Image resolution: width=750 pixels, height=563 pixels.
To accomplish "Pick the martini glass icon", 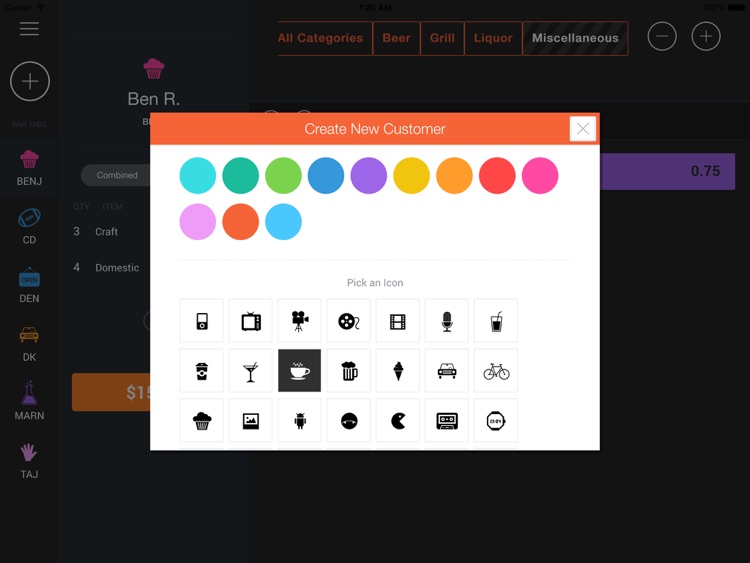I will [x=251, y=371].
